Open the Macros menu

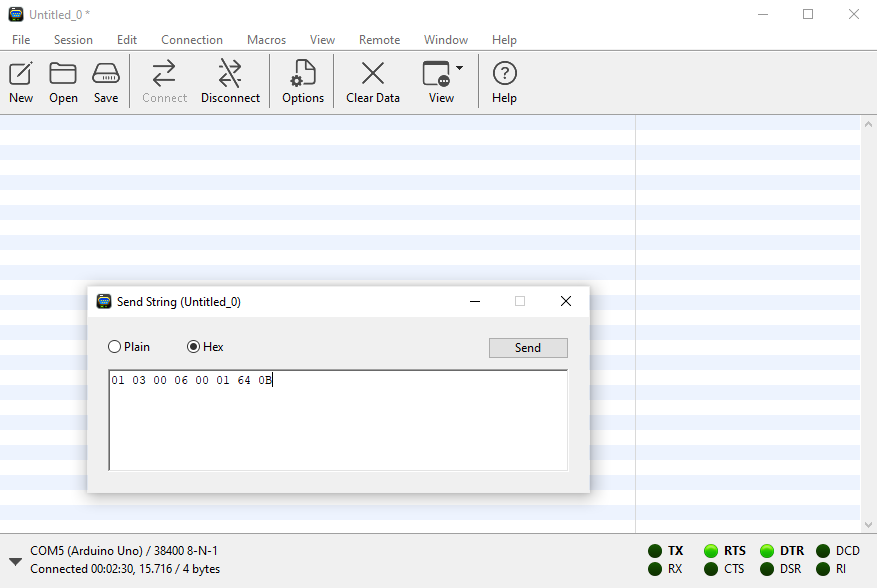tap(266, 40)
